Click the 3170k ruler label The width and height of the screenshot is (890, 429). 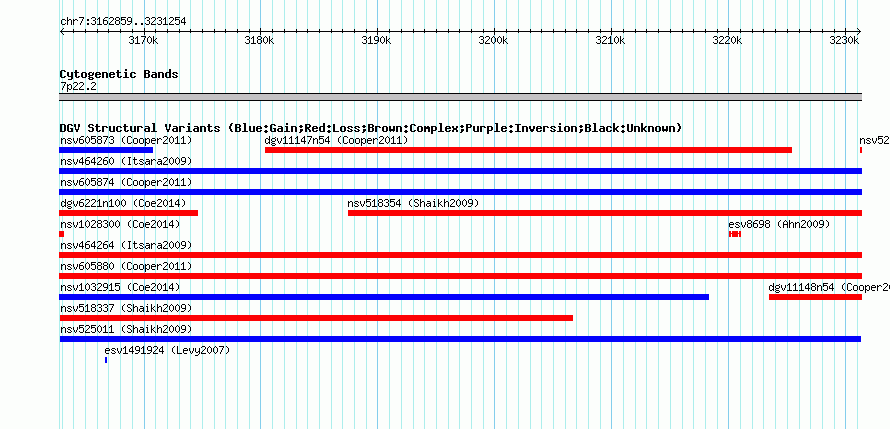click(x=143, y=41)
